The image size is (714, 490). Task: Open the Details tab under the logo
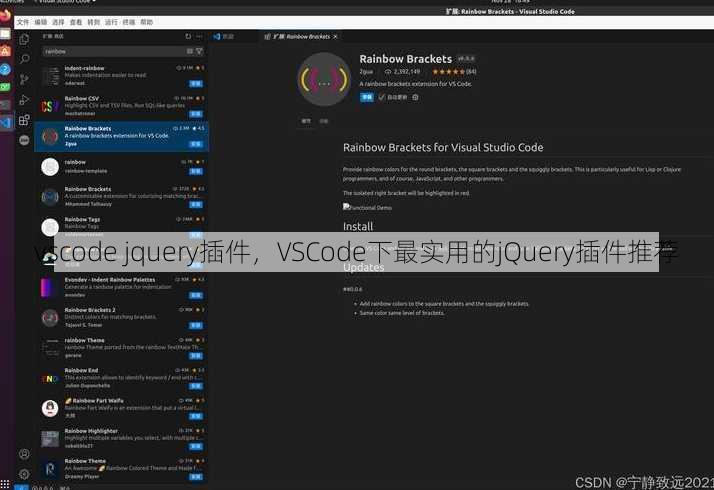point(306,121)
